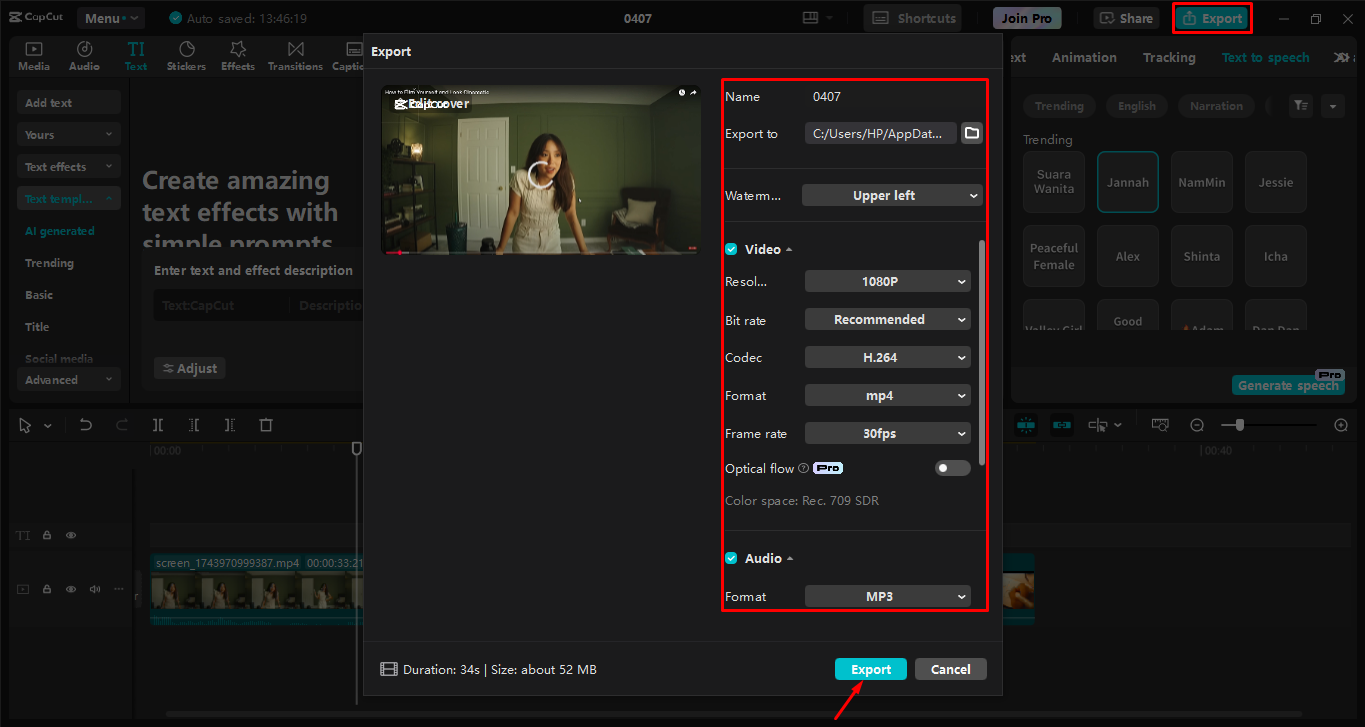Click the zoom-to-fit timeline ruler icon
This screenshot has height=727, width=1365.
point(1160,425)
